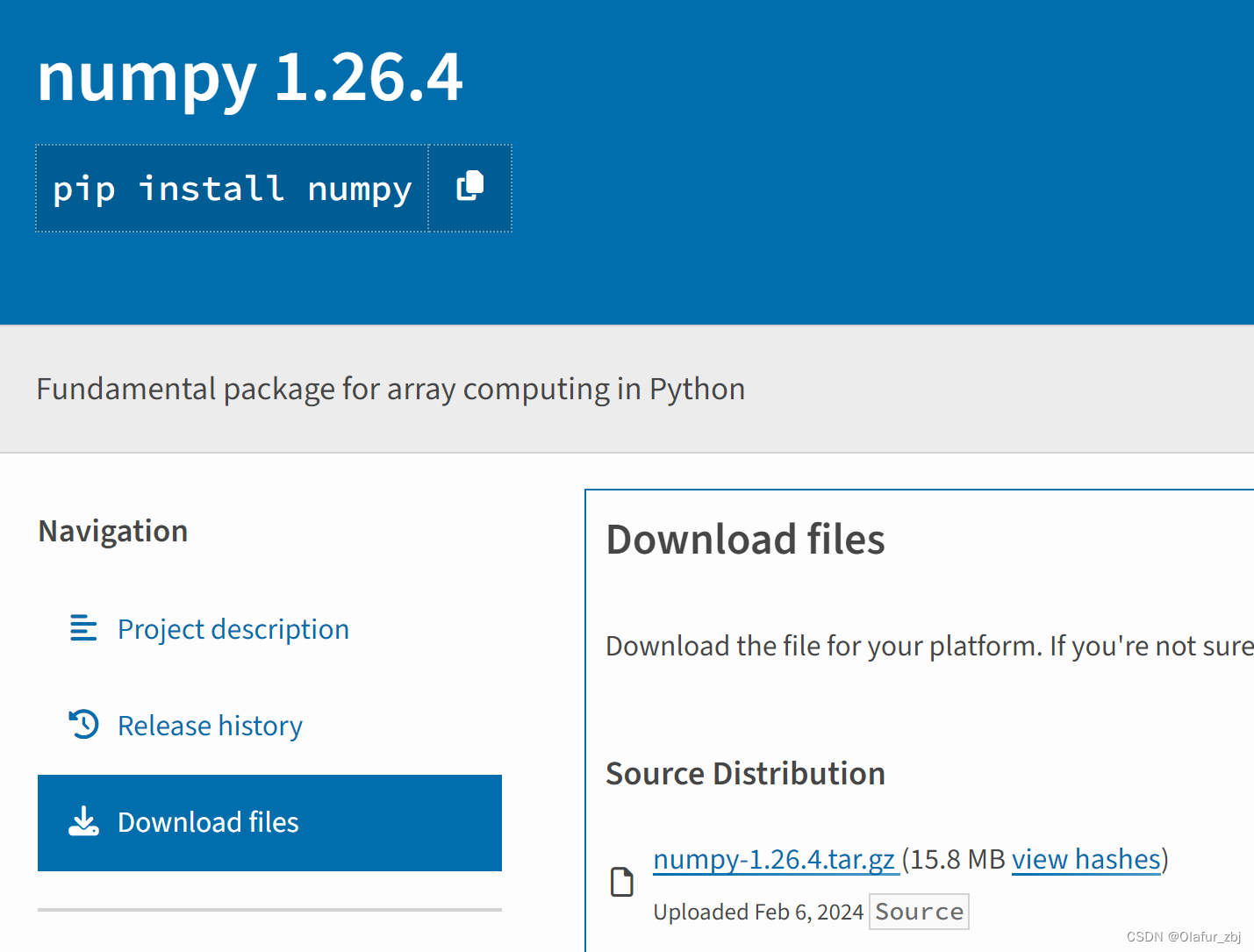Click the Source Distribution heading
The width and height of the screenshot is (1254, 952).
(x=745, y=774)
